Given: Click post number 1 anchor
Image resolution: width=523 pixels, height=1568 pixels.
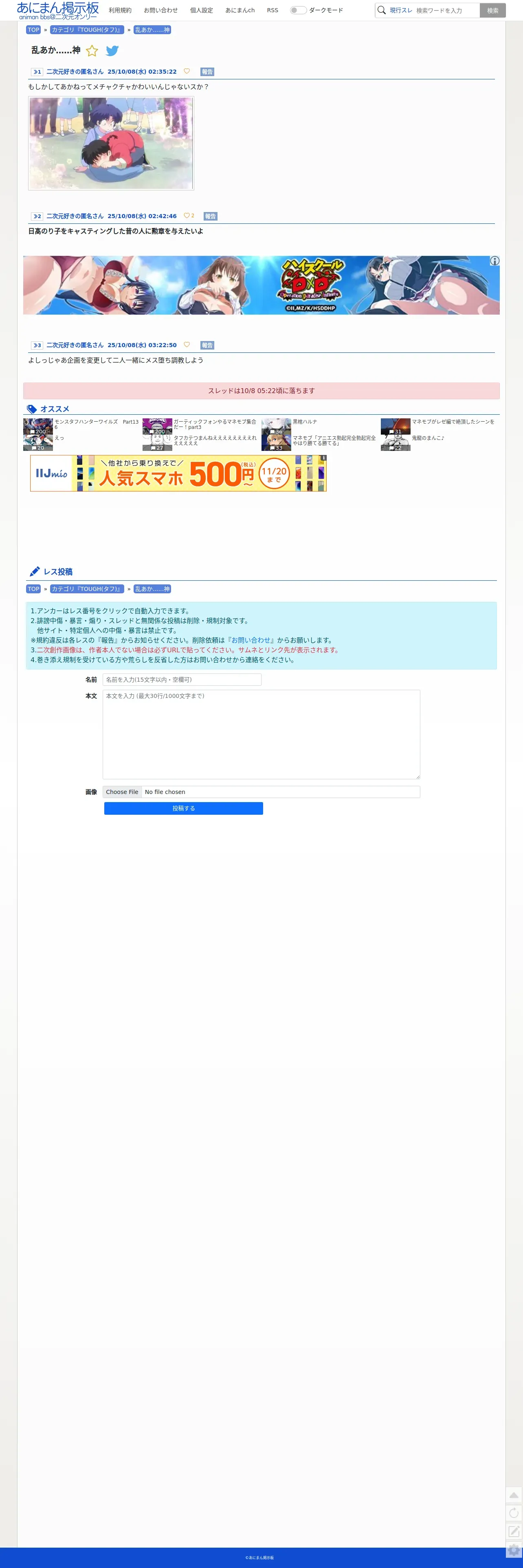Looking at the screenshot, I should 37,72.
